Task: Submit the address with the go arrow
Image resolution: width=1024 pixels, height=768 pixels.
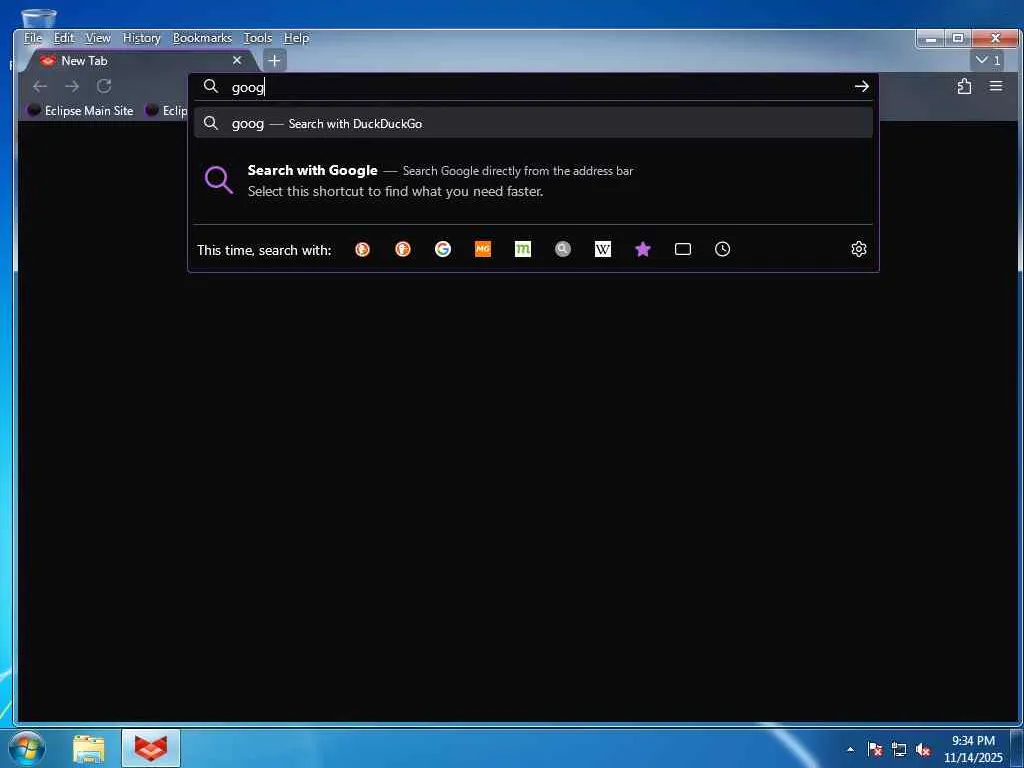Action: tap(861, 86)
